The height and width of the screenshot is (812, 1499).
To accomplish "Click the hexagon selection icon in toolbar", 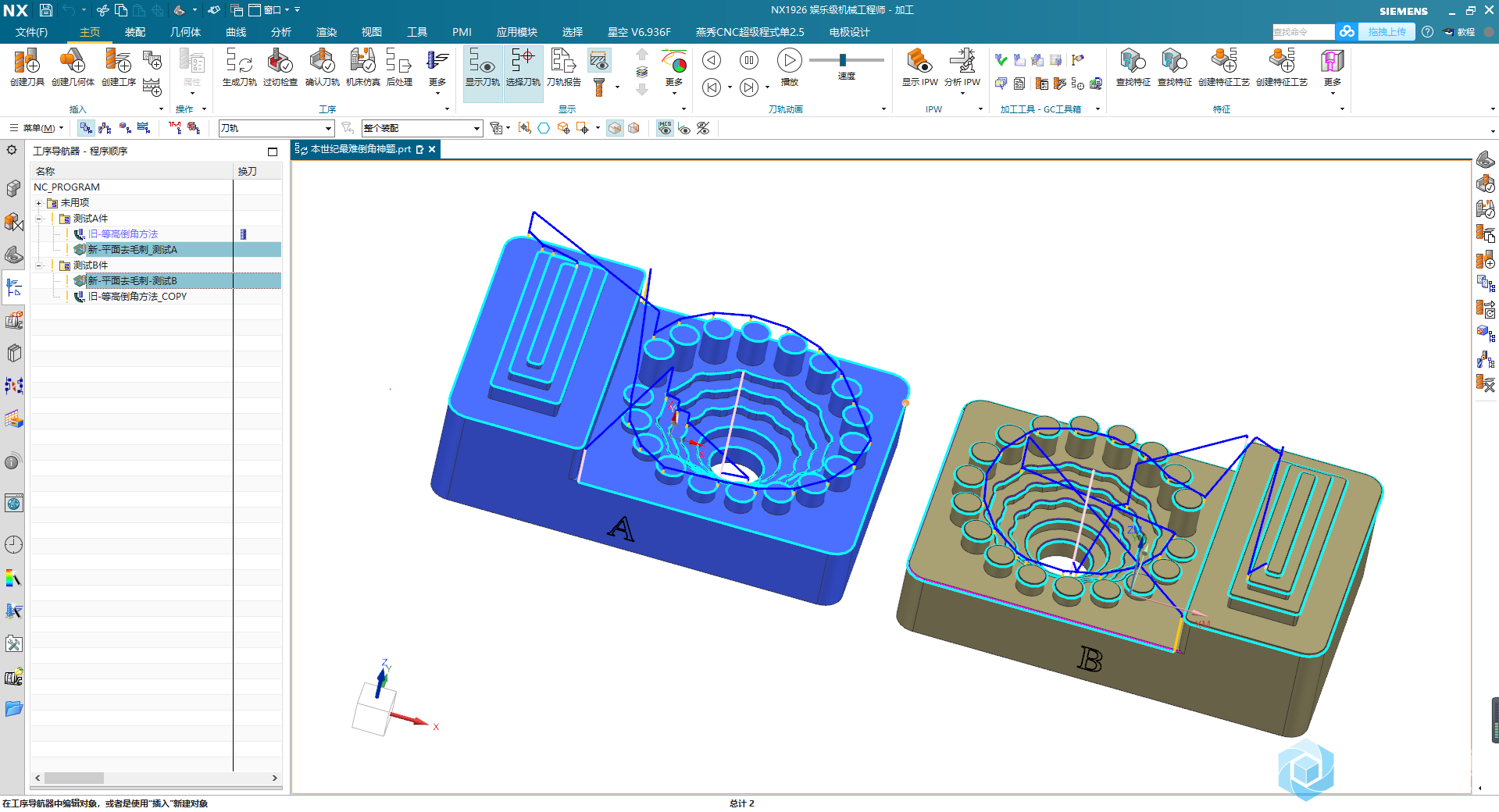I will [x=544, y=128].
